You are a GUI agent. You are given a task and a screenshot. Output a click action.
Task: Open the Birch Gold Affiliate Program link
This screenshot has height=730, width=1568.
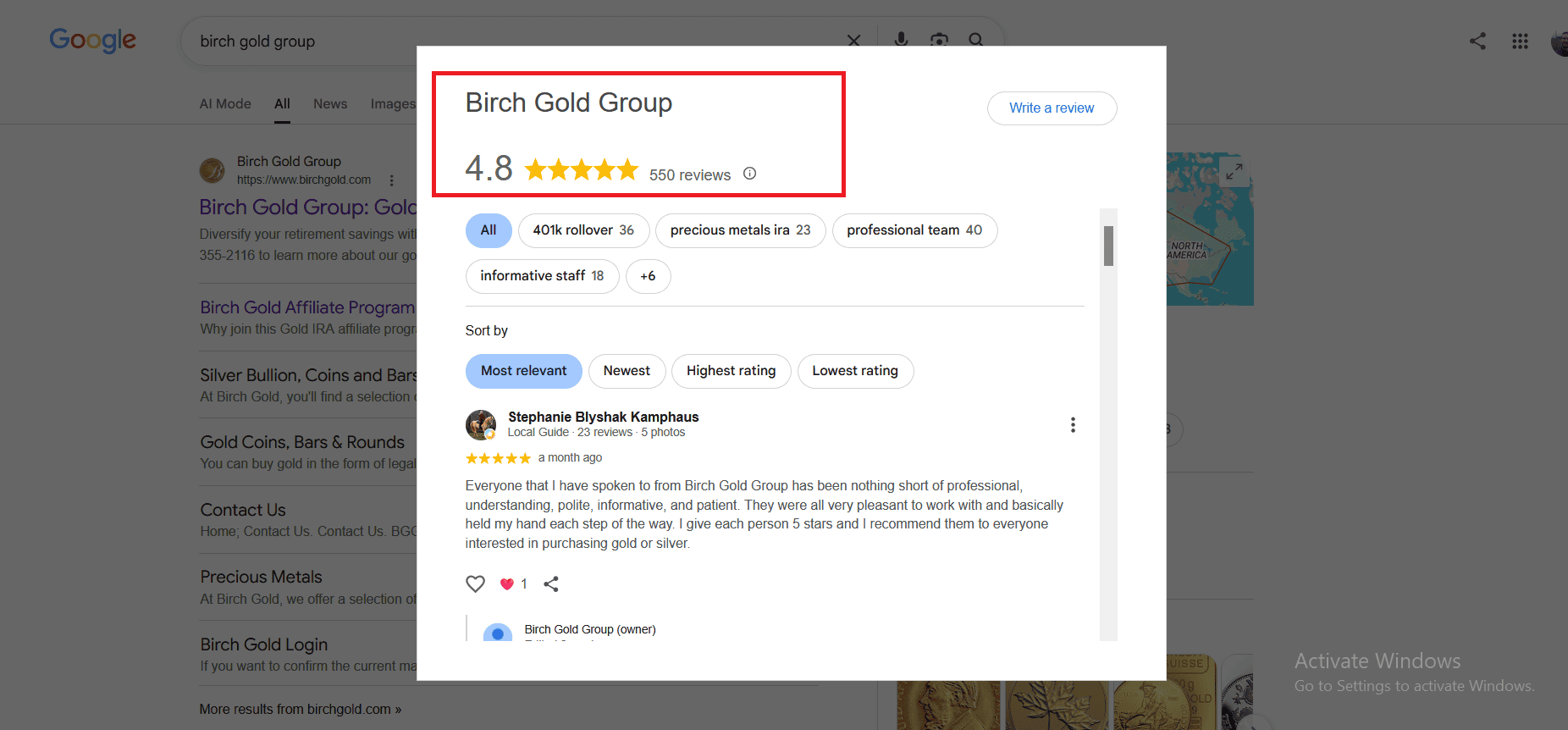click(307, 307)
